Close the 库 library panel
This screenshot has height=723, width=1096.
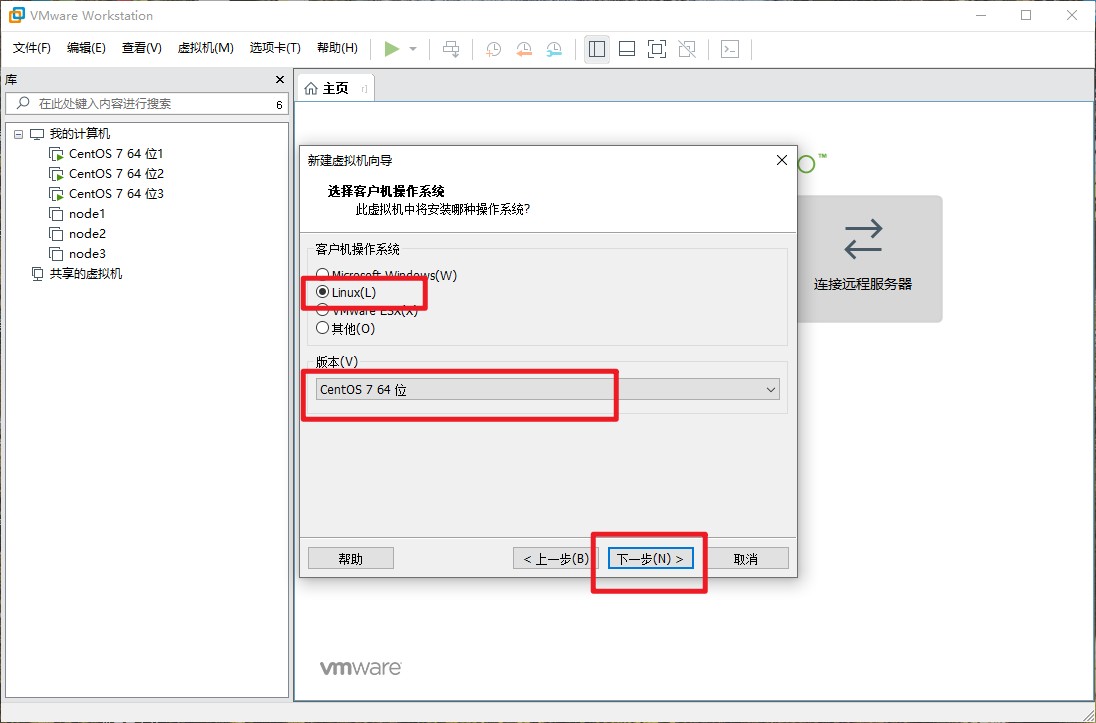tap(280, 80)
